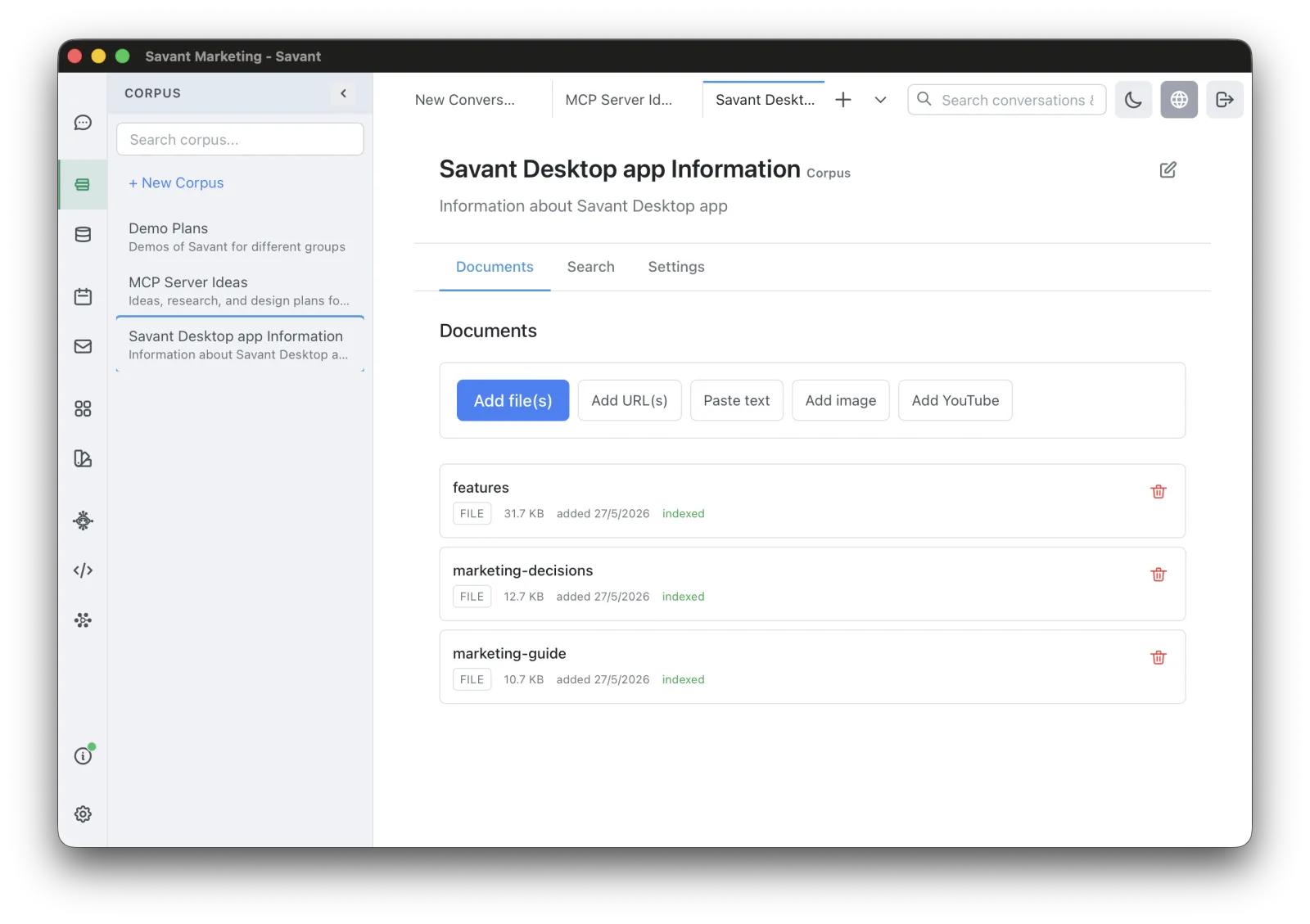
Task: Delete the marketing-decisions document
Action: coord(1159,575)
